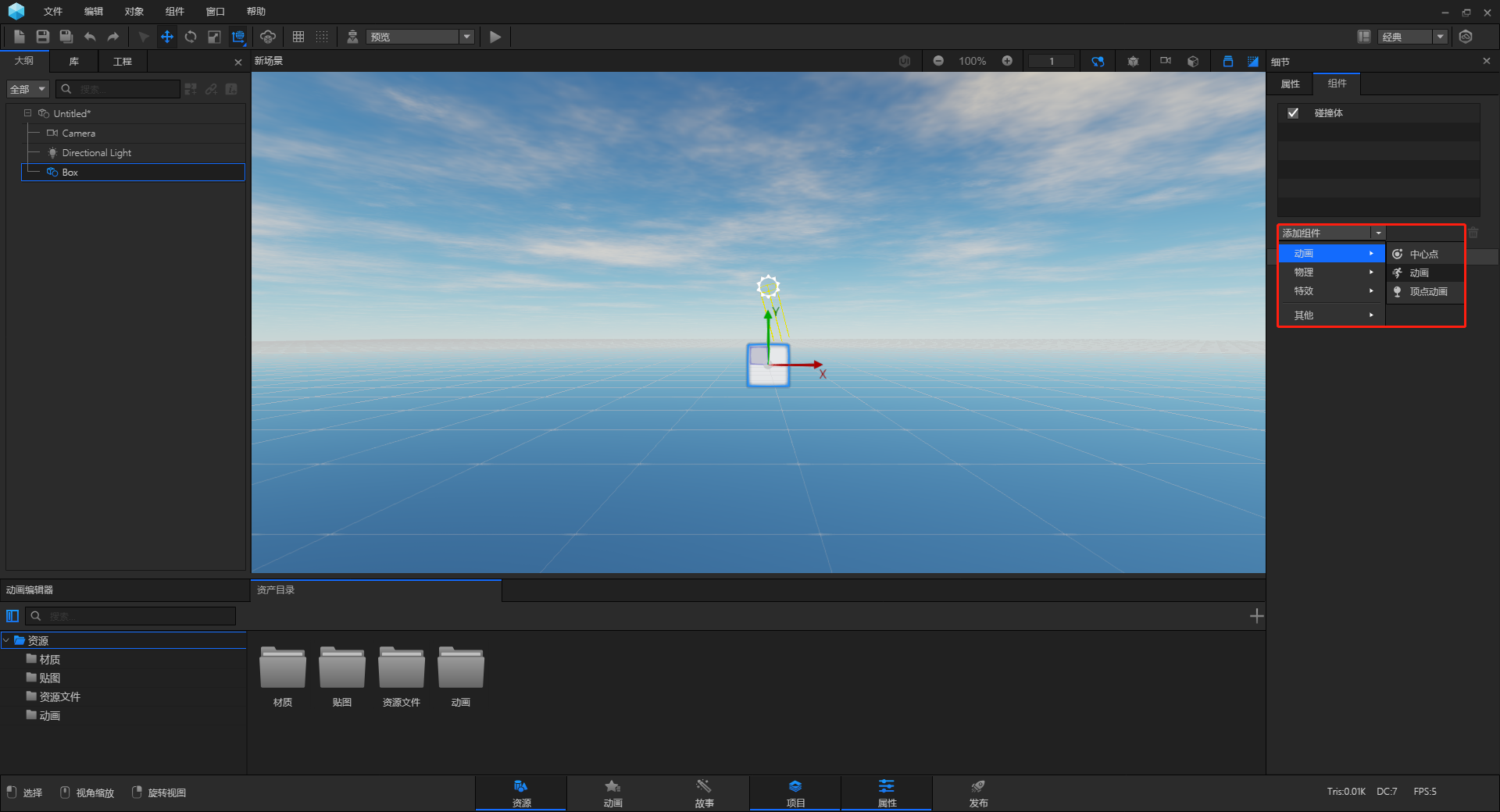Collapse the Untitled* scene tree node
The width and height of the screenshot is (1500, 812).
coord(28,113)
